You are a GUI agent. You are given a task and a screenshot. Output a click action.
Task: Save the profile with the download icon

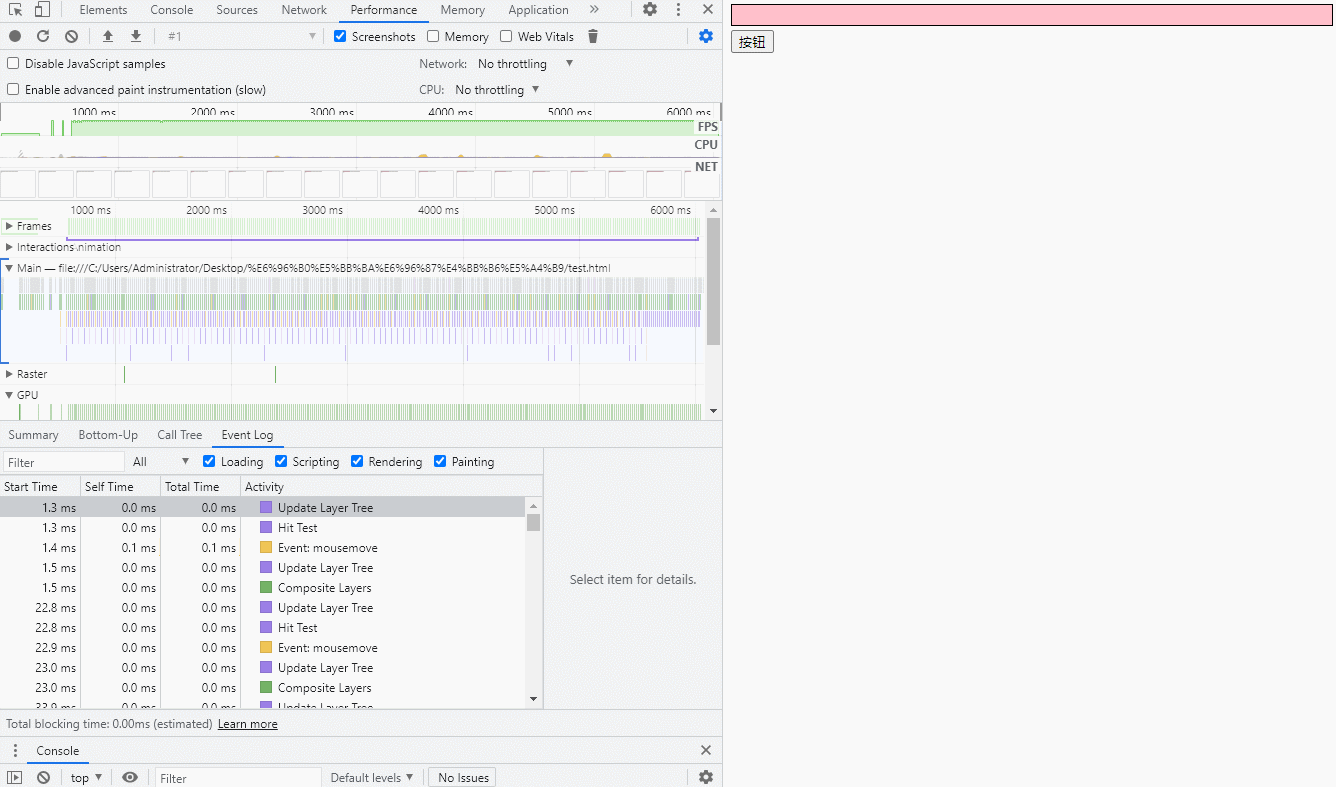(136, 36)
